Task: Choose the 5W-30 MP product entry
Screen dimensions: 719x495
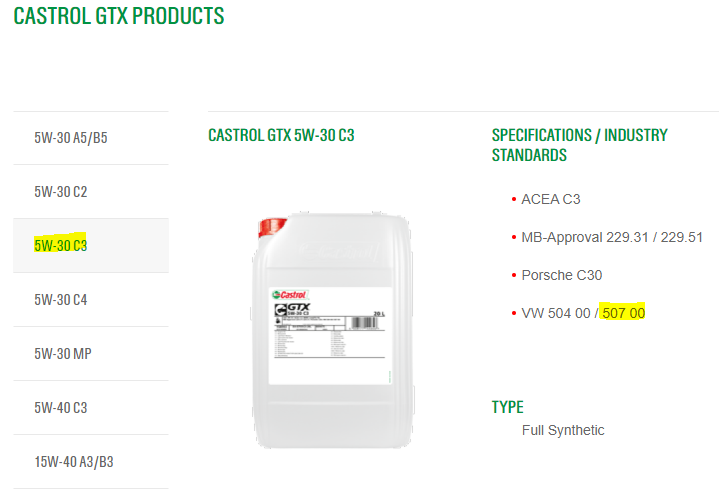Action: (x=91, y=354)
